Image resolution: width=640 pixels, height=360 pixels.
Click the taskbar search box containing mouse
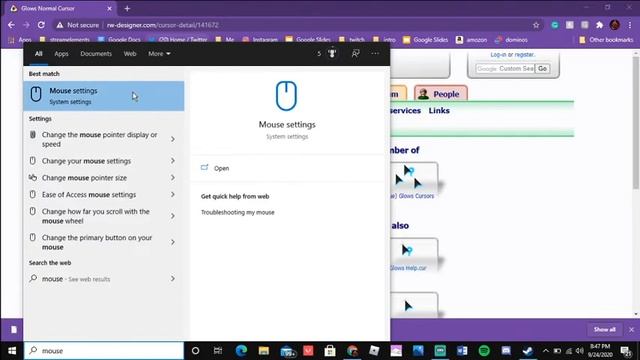point(104,351)
